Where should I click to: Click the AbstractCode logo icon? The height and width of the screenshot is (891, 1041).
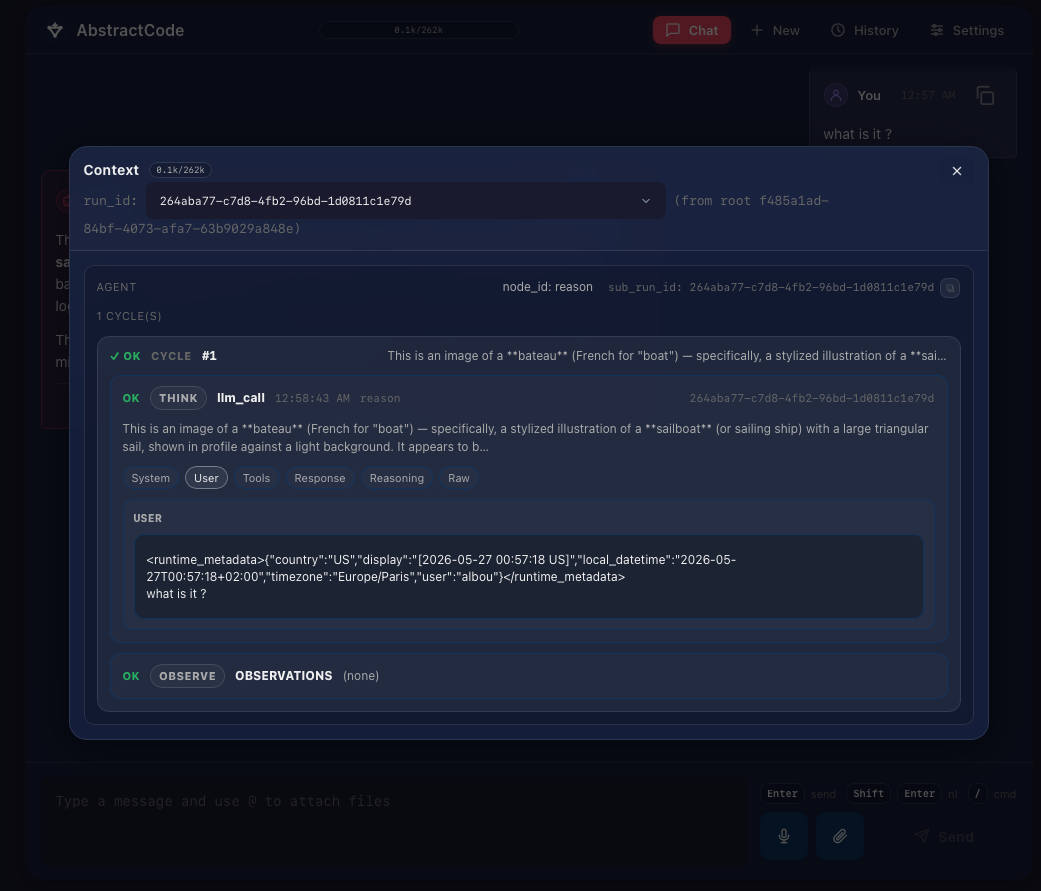point(55,31)
